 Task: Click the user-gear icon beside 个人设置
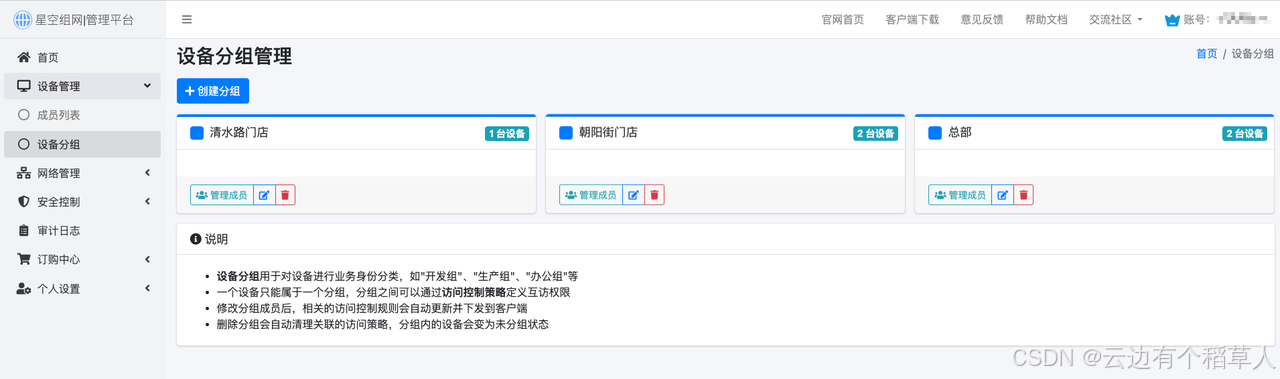(24, 289)
